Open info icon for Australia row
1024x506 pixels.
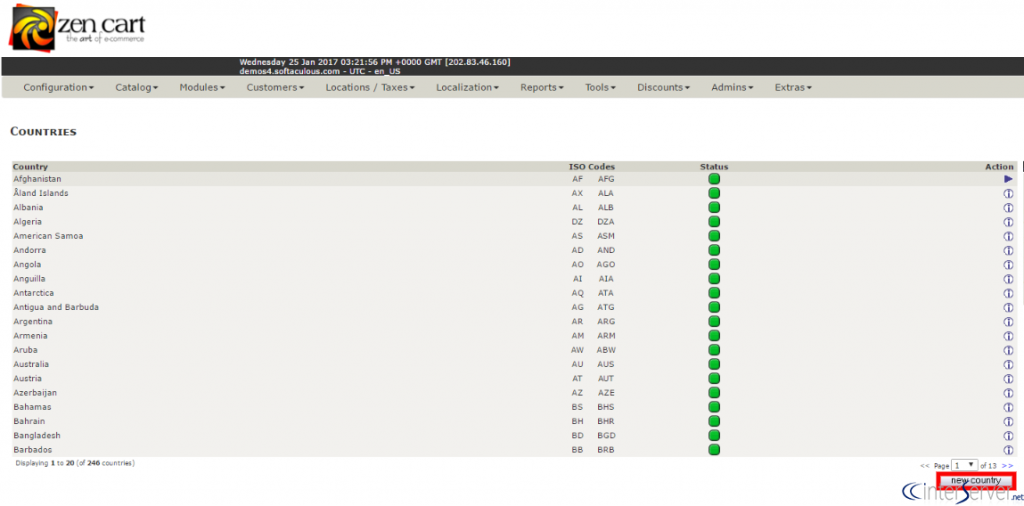1008,364
